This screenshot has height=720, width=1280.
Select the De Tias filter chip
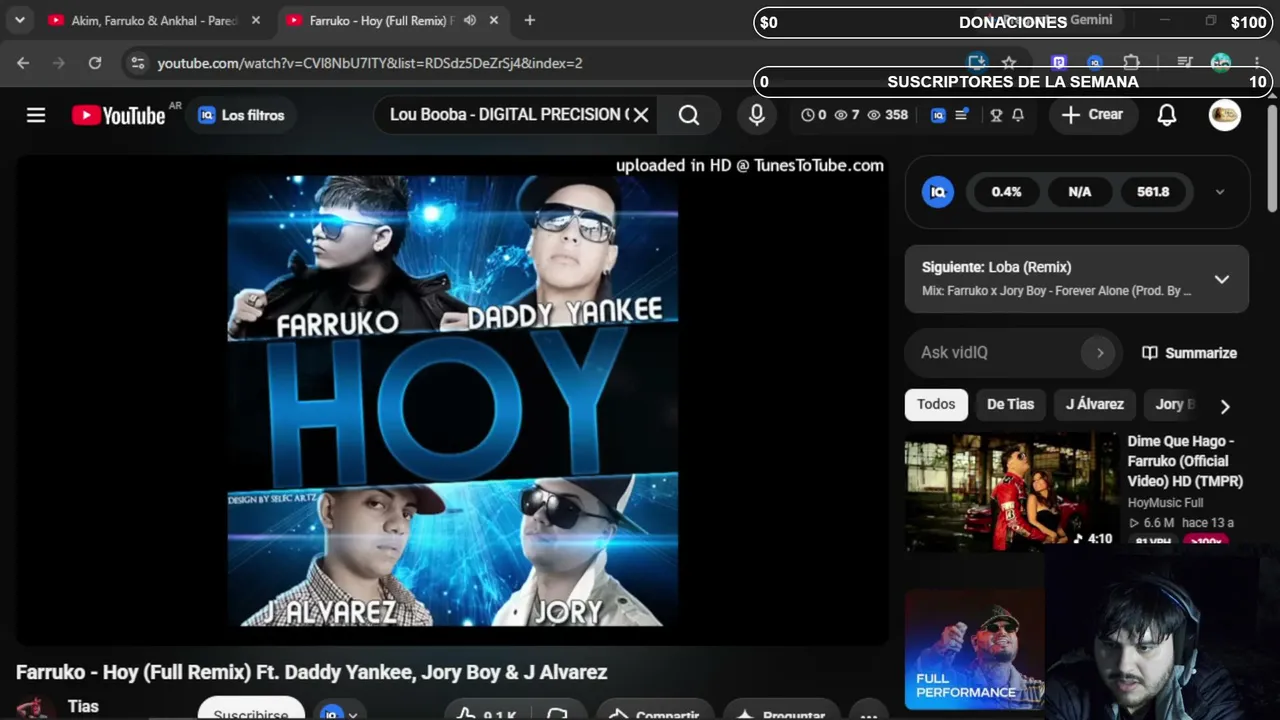coord(1011,404)
